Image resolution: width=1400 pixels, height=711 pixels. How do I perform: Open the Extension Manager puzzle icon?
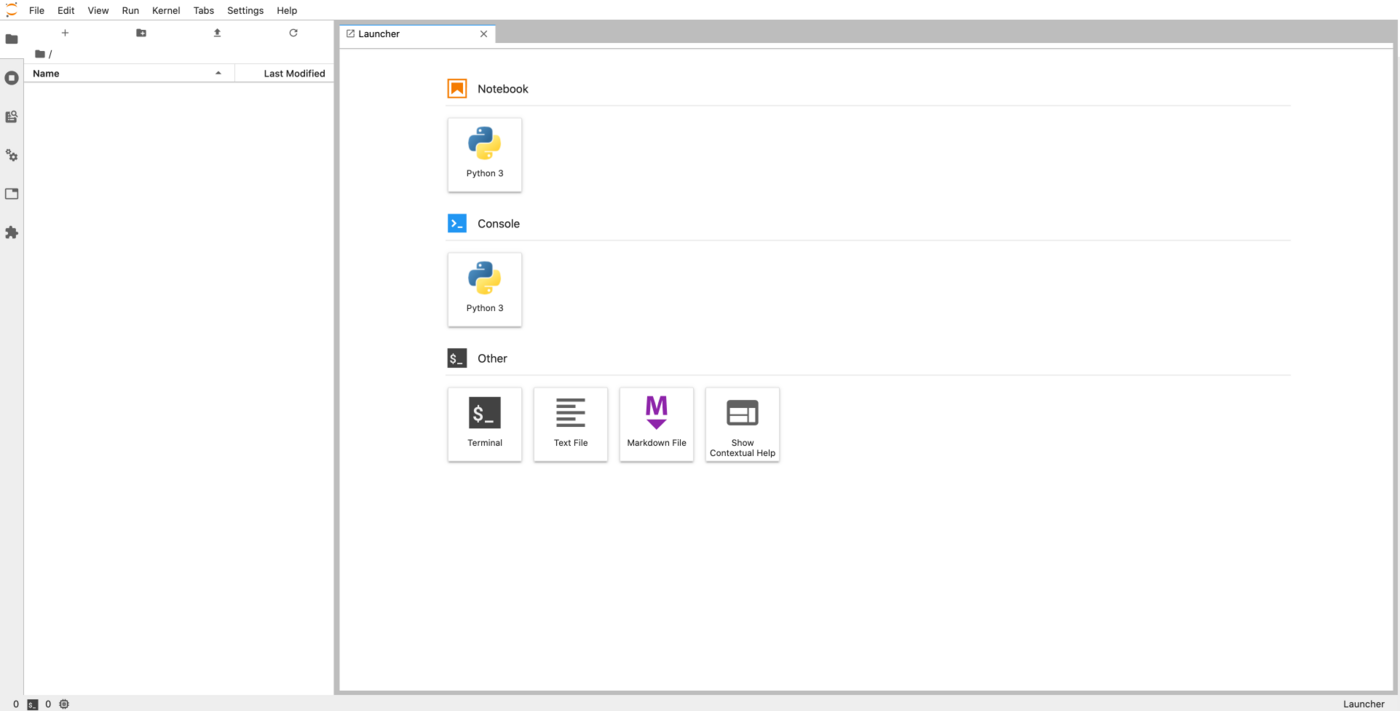tap(12, 233)
